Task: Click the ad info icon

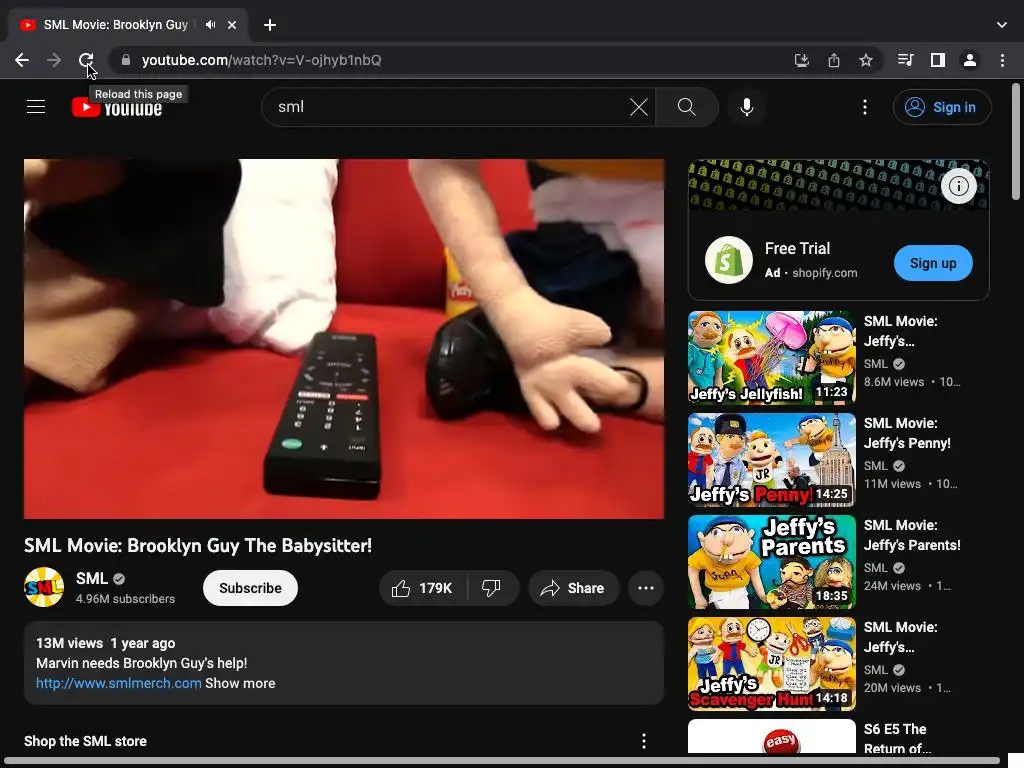Action: click(958, 186)
